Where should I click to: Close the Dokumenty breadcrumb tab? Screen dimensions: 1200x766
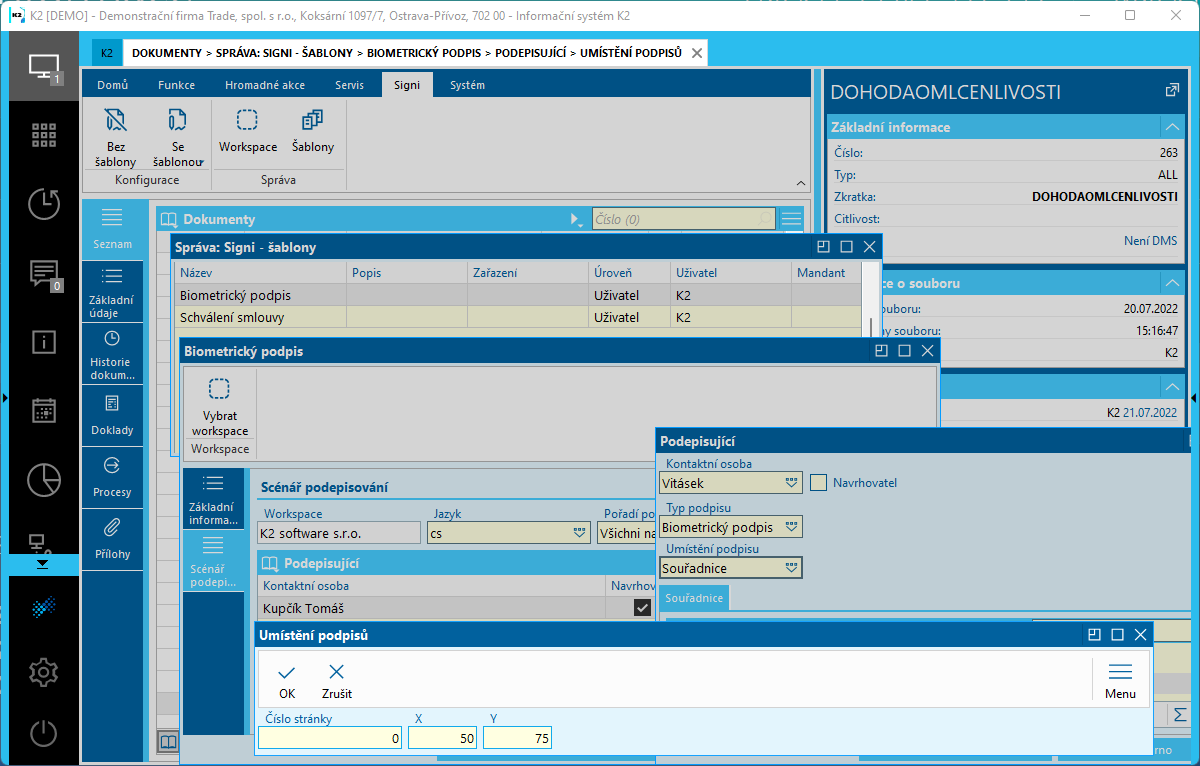(x=698, y=53)
